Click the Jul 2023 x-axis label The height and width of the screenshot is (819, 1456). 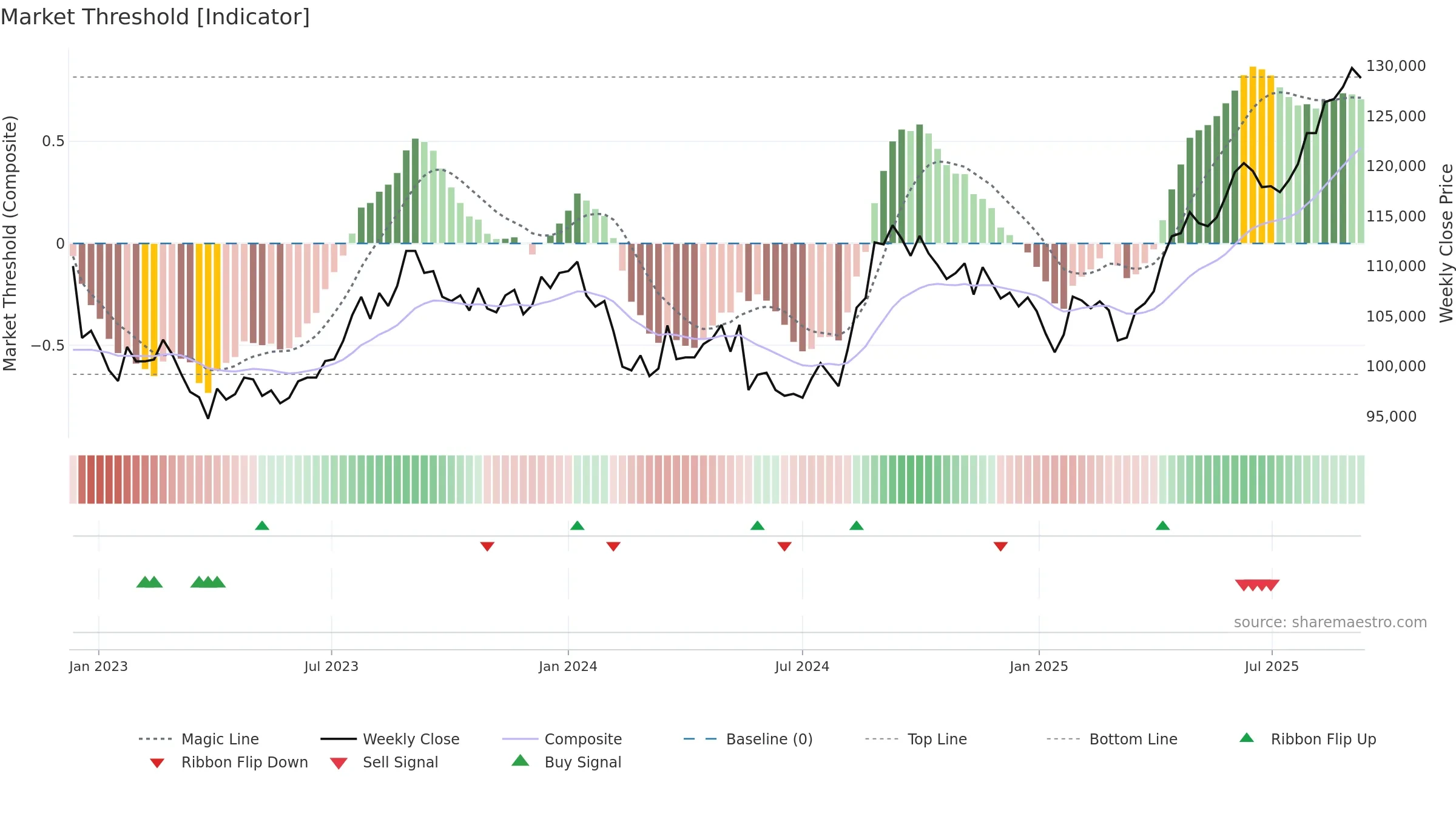pos(331,667)
